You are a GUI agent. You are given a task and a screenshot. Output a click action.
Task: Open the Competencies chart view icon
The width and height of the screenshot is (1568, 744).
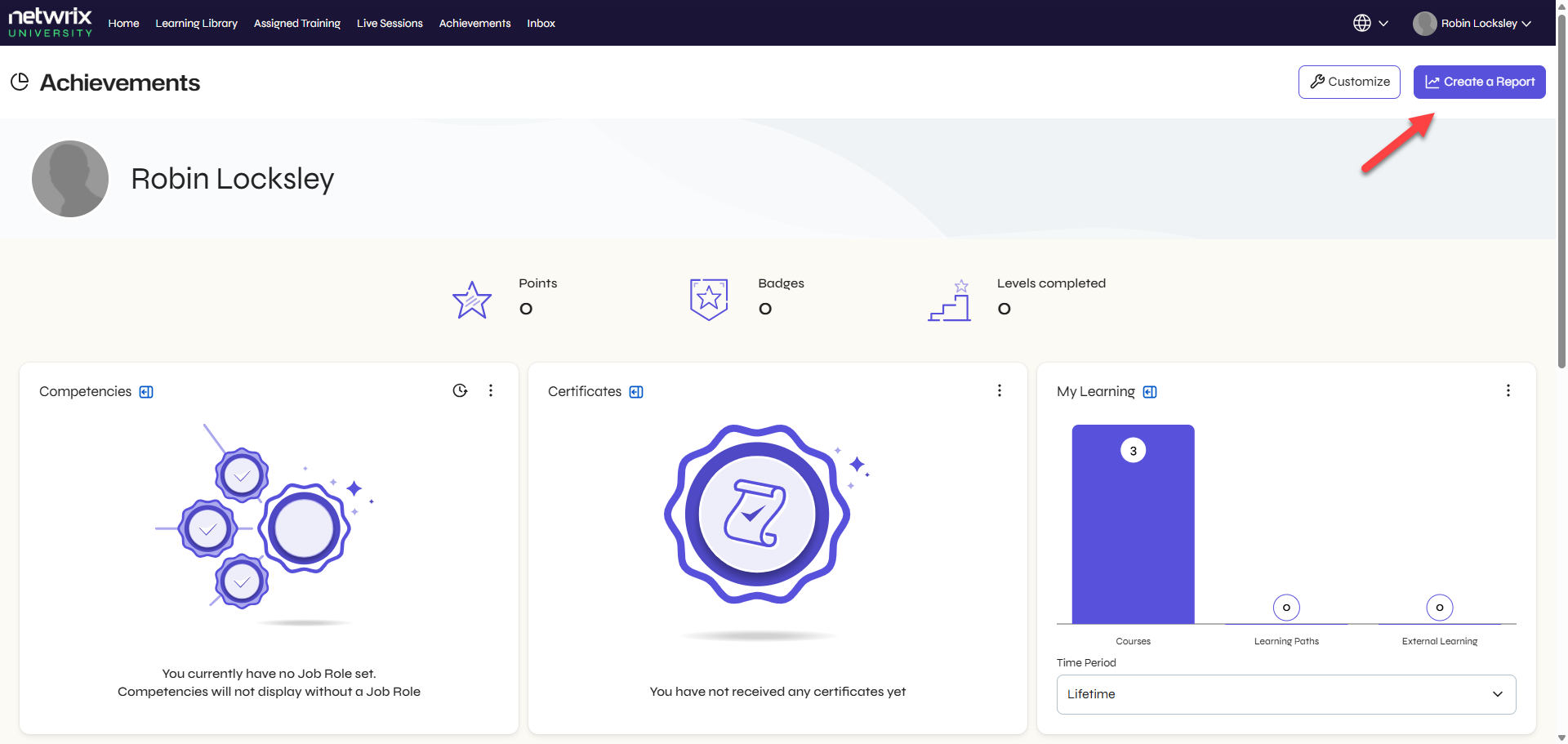[460, 390]
